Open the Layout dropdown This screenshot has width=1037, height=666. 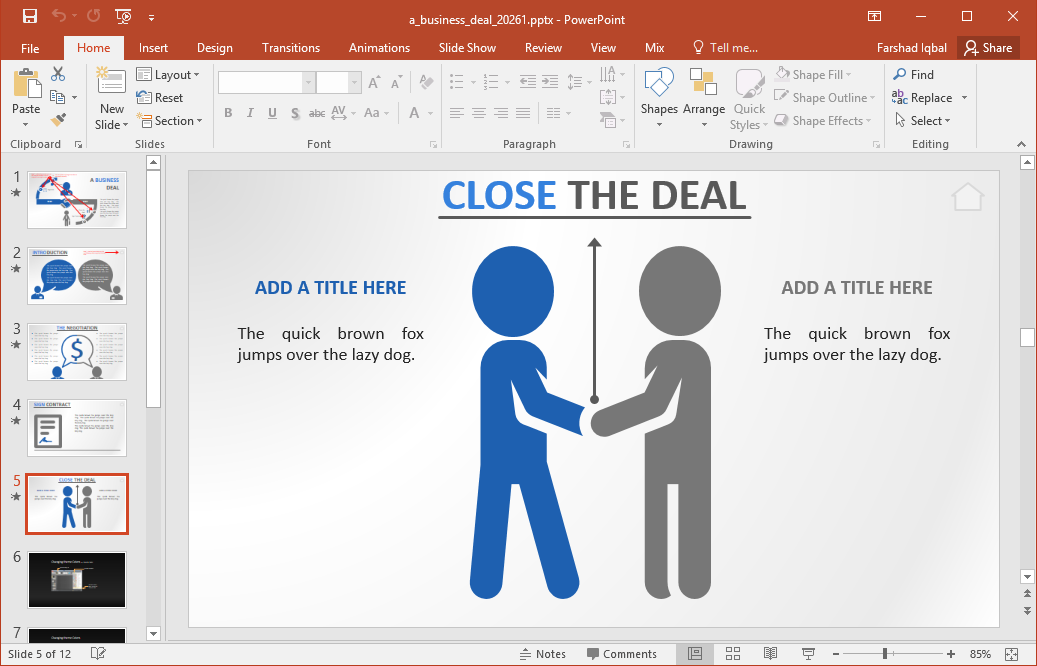point(169,74)
